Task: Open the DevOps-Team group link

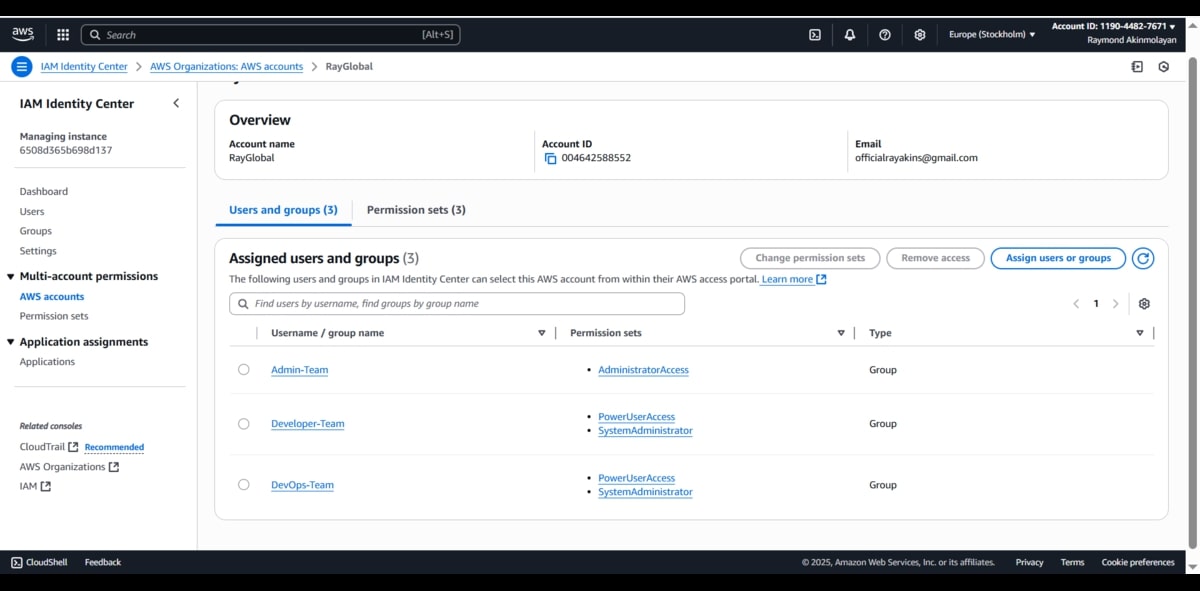Action: click(x=302, y=485)
